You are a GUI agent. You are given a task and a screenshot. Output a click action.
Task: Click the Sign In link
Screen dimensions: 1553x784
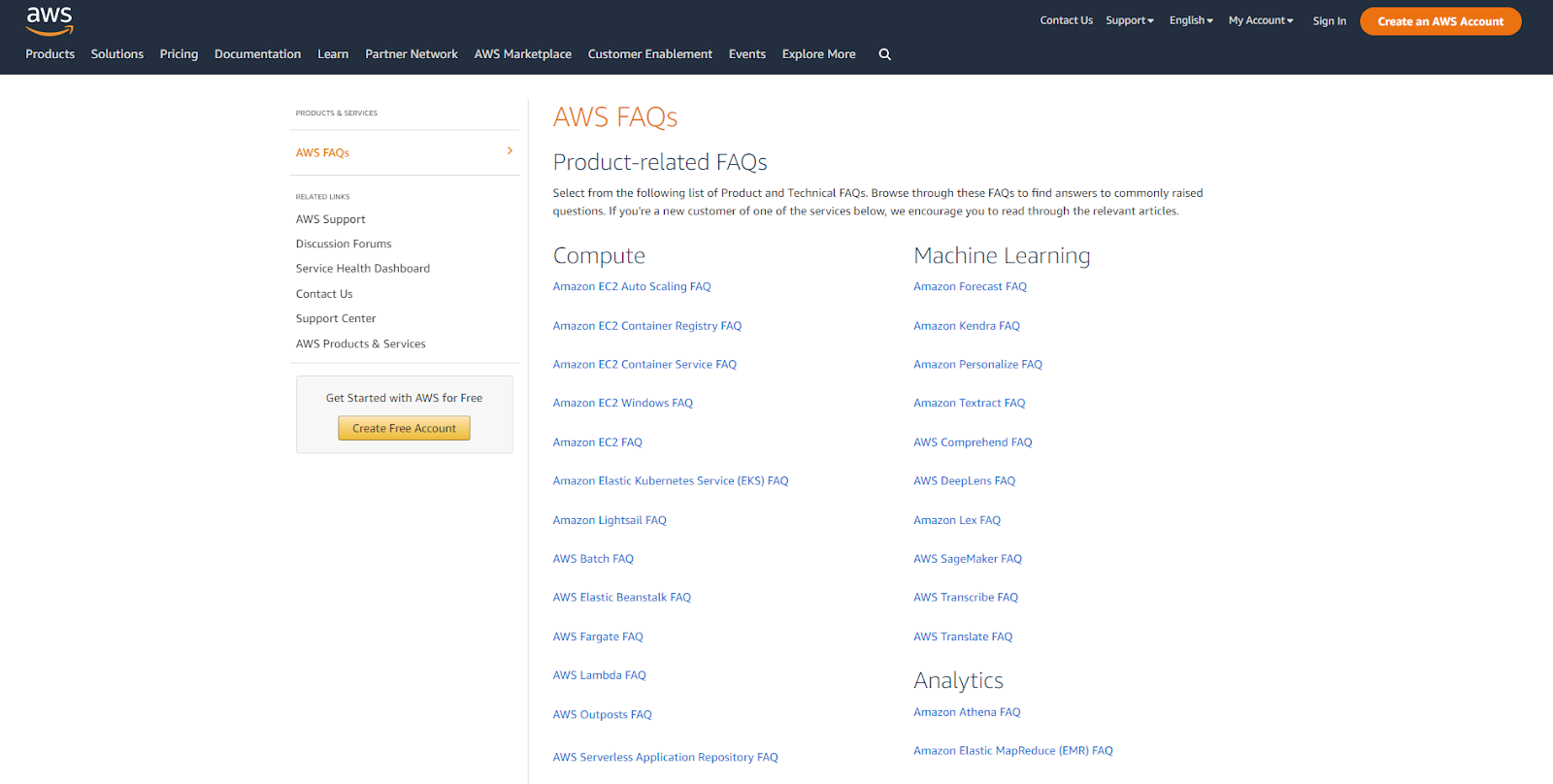point(1330,21)
